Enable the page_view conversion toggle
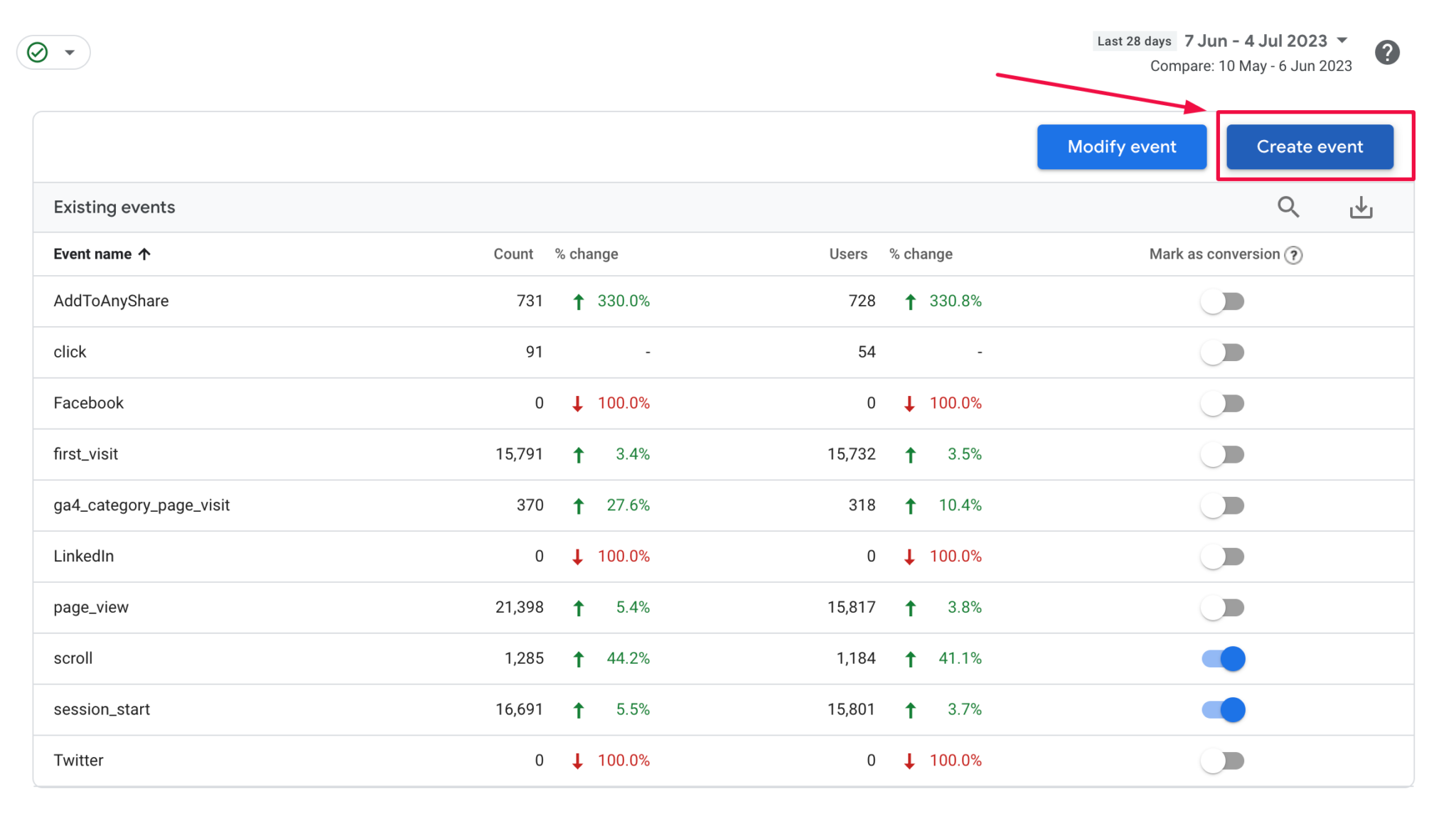Image resolution: width=1456 pixels, height=838 pixels. pyautogui.click(x=1223, y=607)
